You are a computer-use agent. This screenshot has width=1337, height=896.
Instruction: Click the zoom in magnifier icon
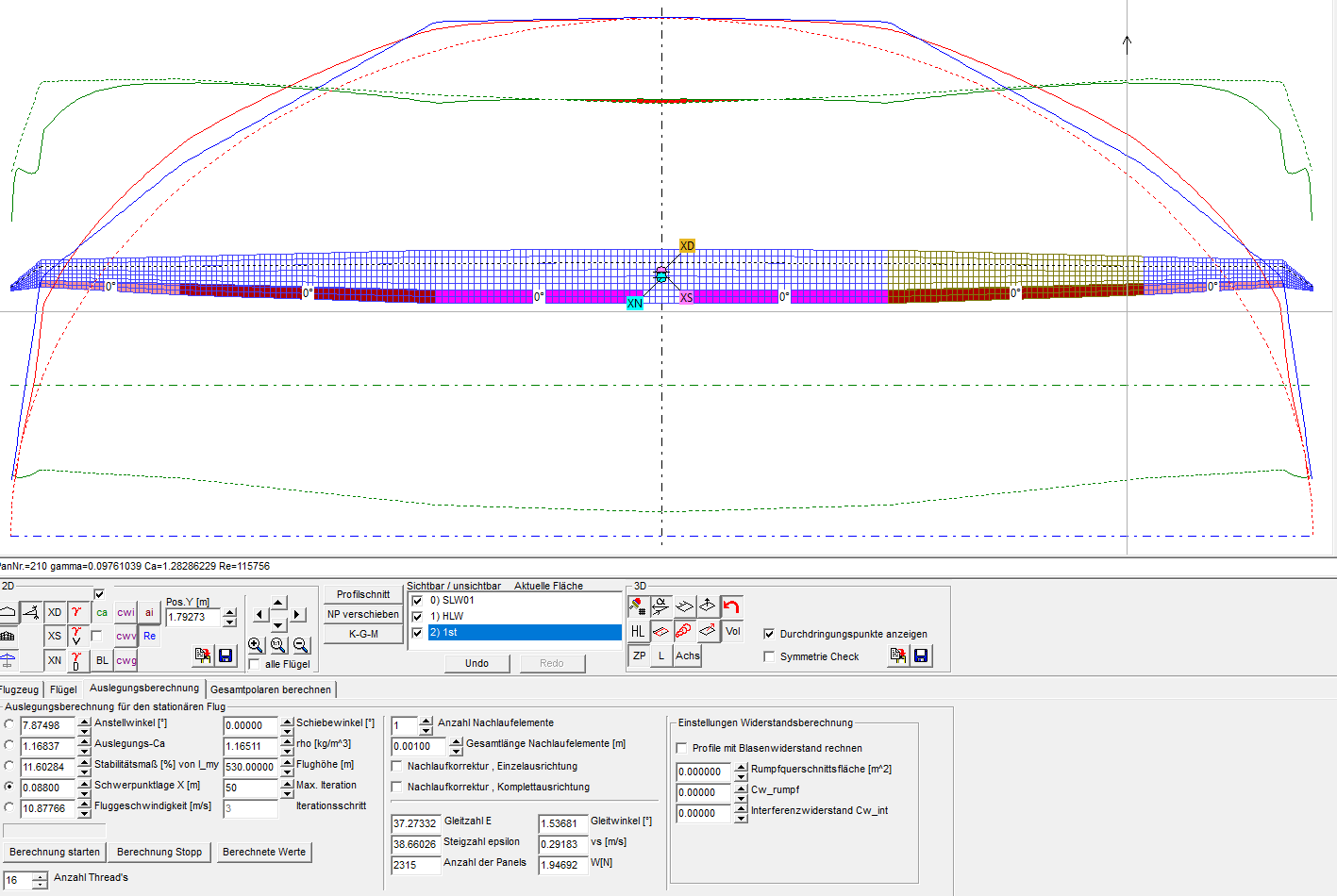[256, 645]
